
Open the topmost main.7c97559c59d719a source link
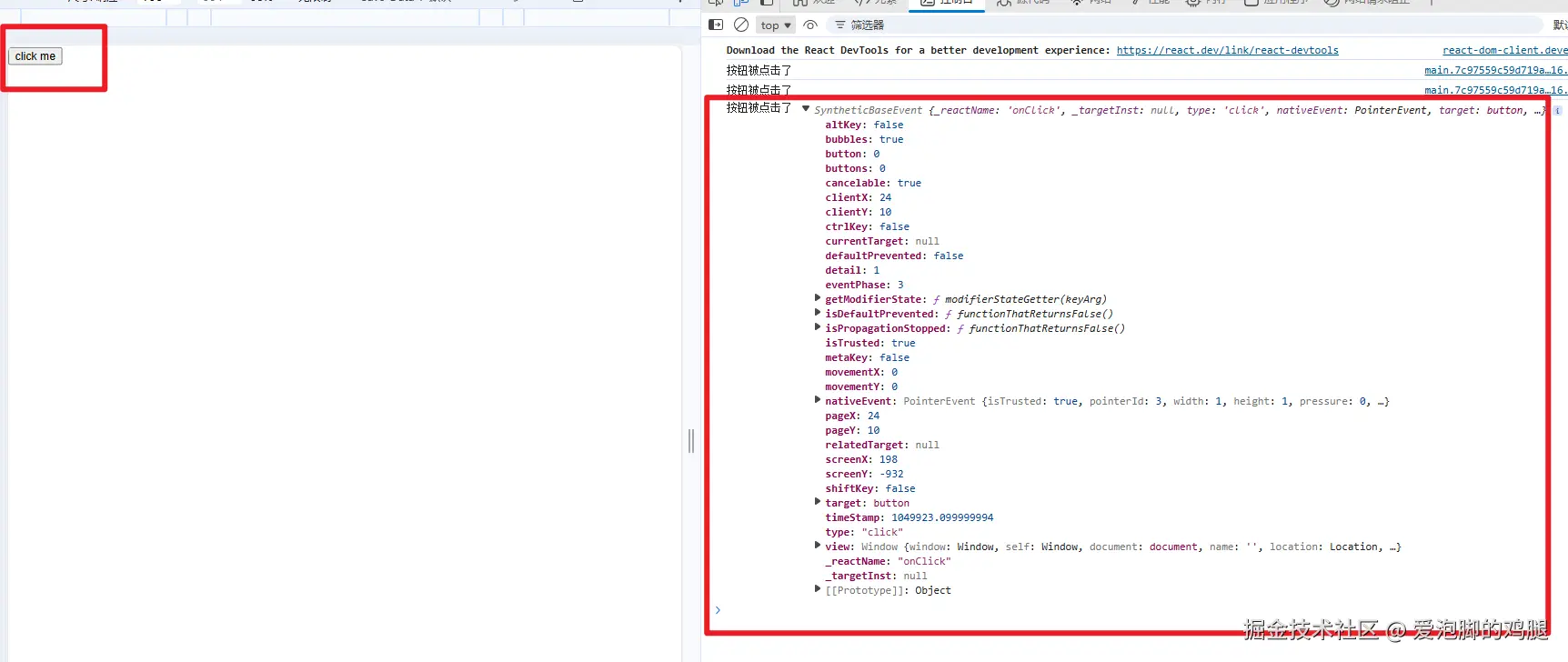point(1495,70)
